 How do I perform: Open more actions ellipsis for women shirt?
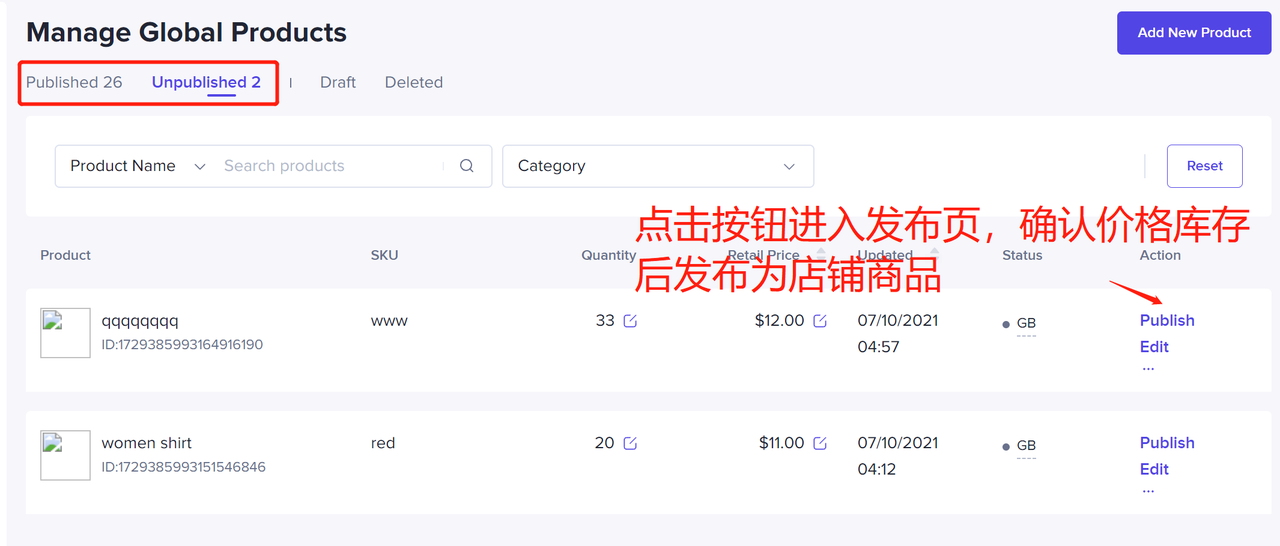click(x=1148, y=490)
